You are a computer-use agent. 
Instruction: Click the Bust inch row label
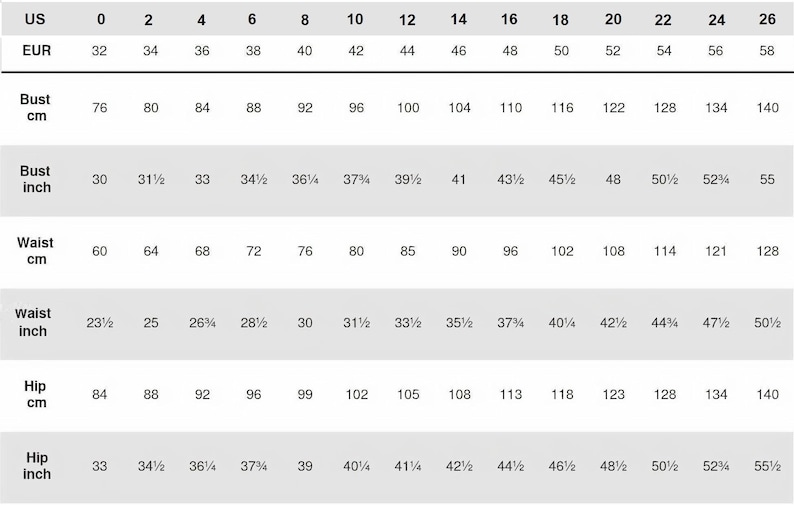pyautogui.click(x=35, y=179)
